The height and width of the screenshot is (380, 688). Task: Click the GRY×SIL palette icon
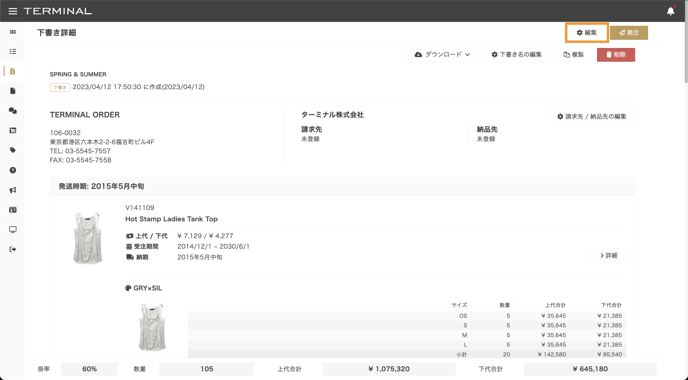pyautogui.click(x=128, y=288)
